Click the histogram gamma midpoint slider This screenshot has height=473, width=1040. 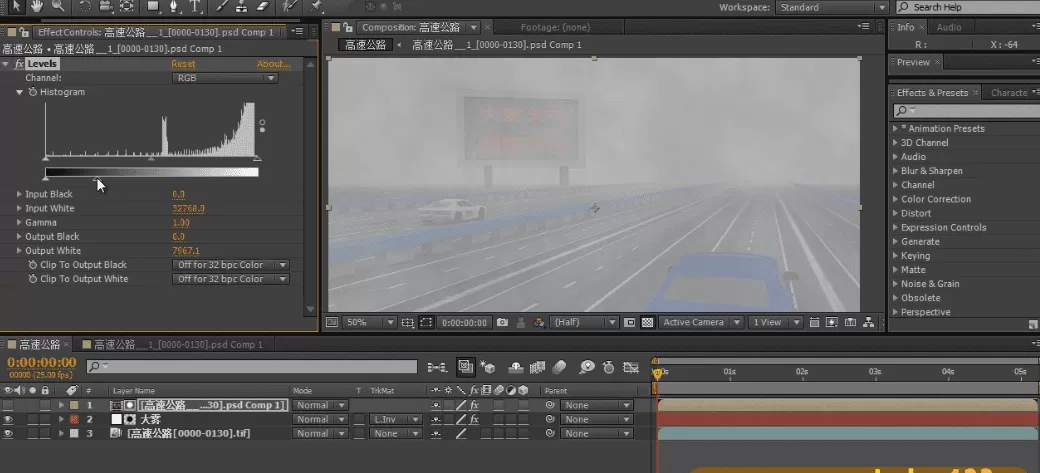coord(150,159)
